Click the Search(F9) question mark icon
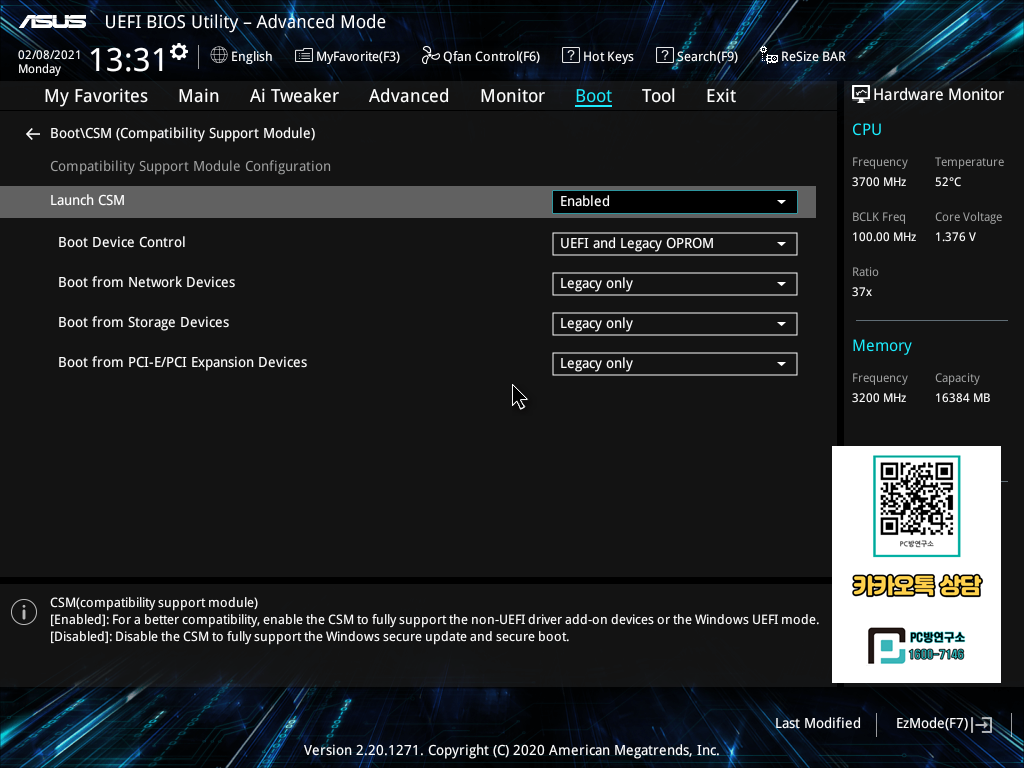This screenshot has width=1024, height=768. point(664,56)
